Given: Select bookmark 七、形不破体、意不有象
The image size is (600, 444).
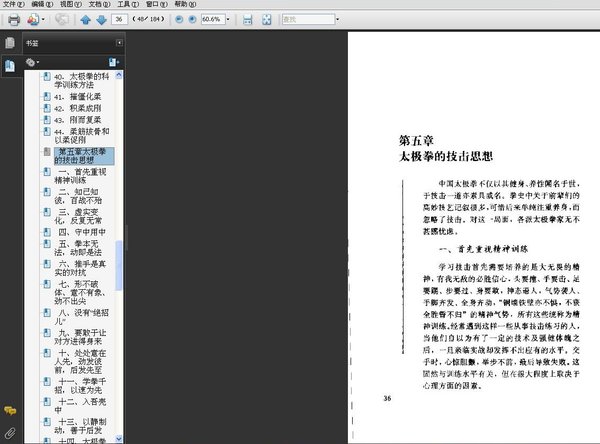Looking at the screenshot, I should pyautogui.click(x=80, y=292).
